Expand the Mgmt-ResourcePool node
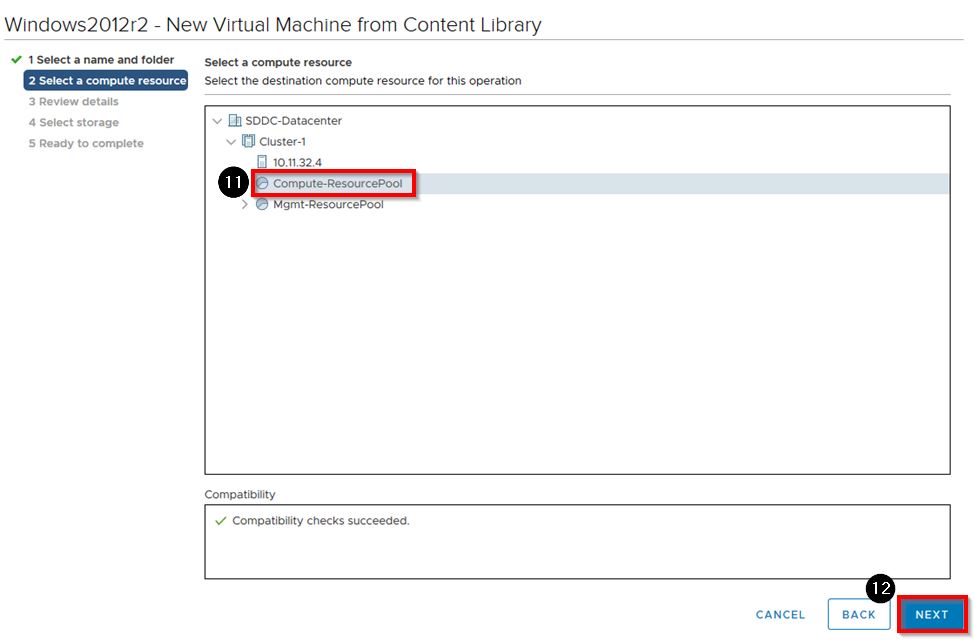The height and width of the screenshot is (642, 975). (x=244, y=204)
